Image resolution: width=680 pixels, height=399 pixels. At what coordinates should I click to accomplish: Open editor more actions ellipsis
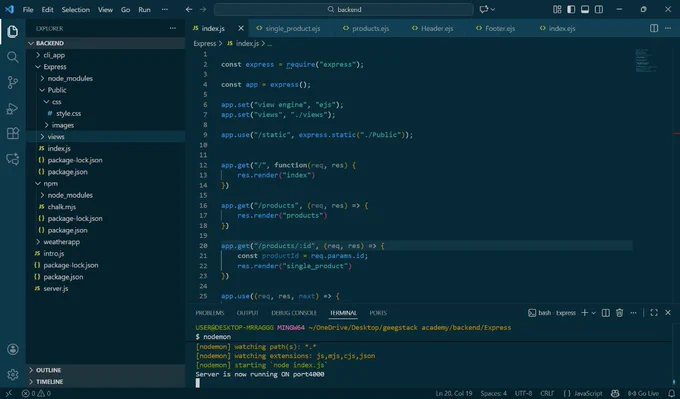pos(668,28)
